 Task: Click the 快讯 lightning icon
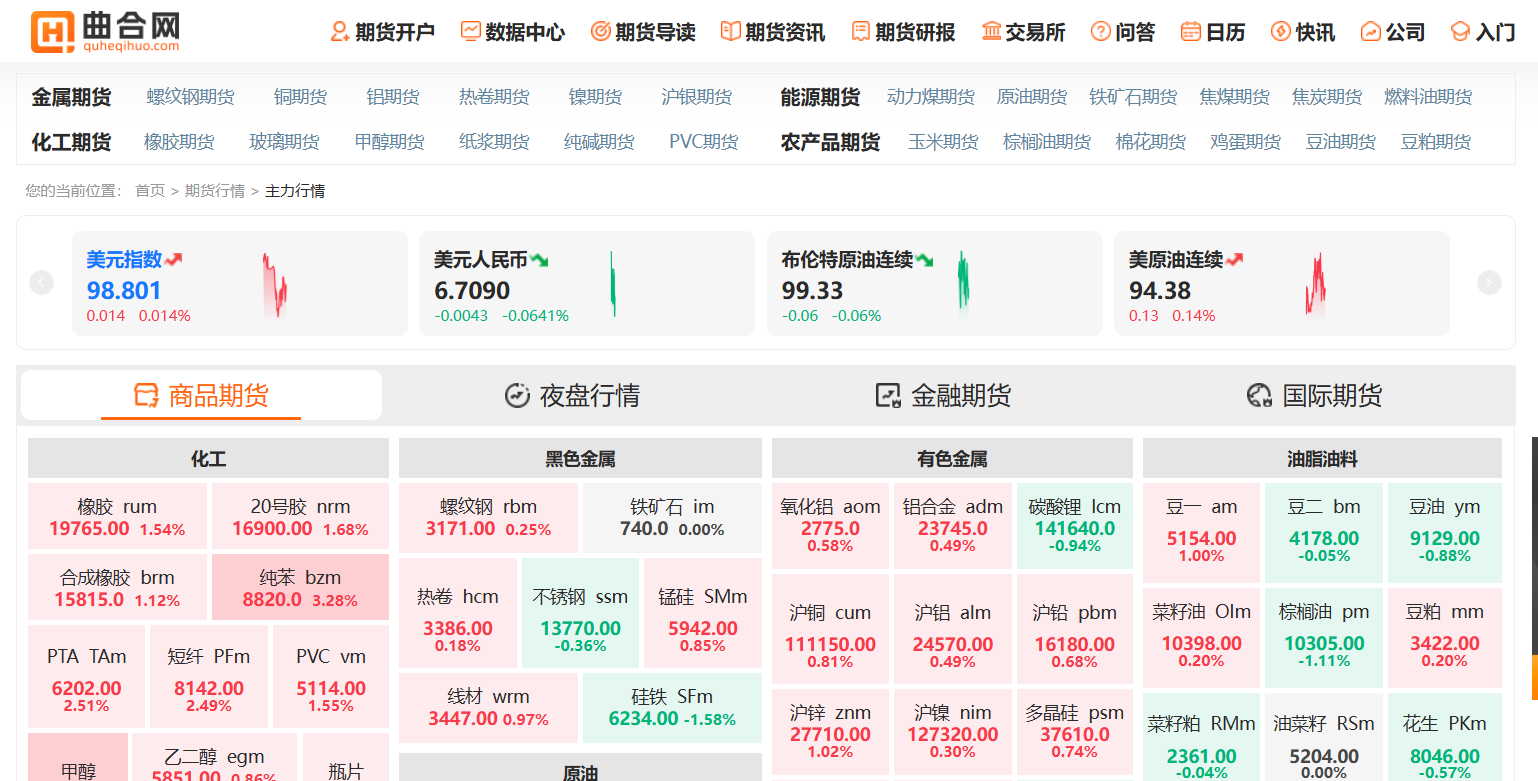click(x=1281, y=32)
